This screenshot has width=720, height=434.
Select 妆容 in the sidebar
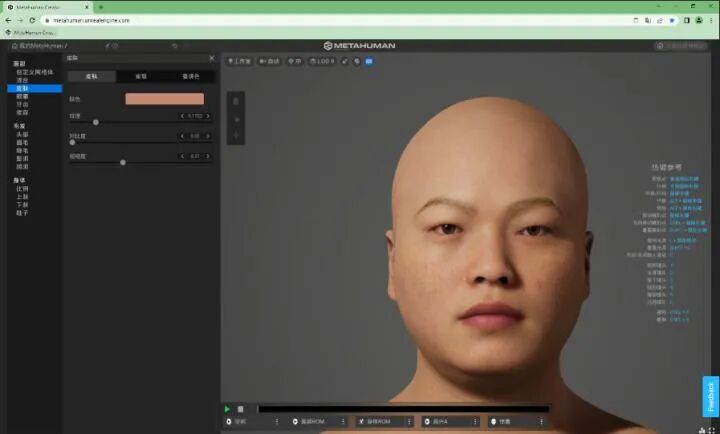(22, 113)
